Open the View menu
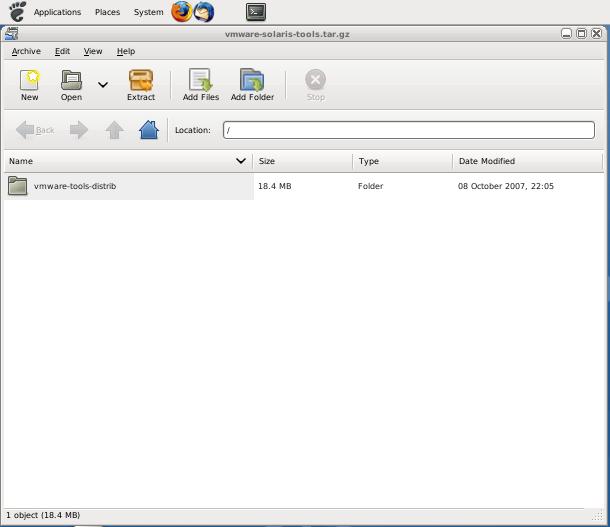610x527 pixels. point(93,51)
